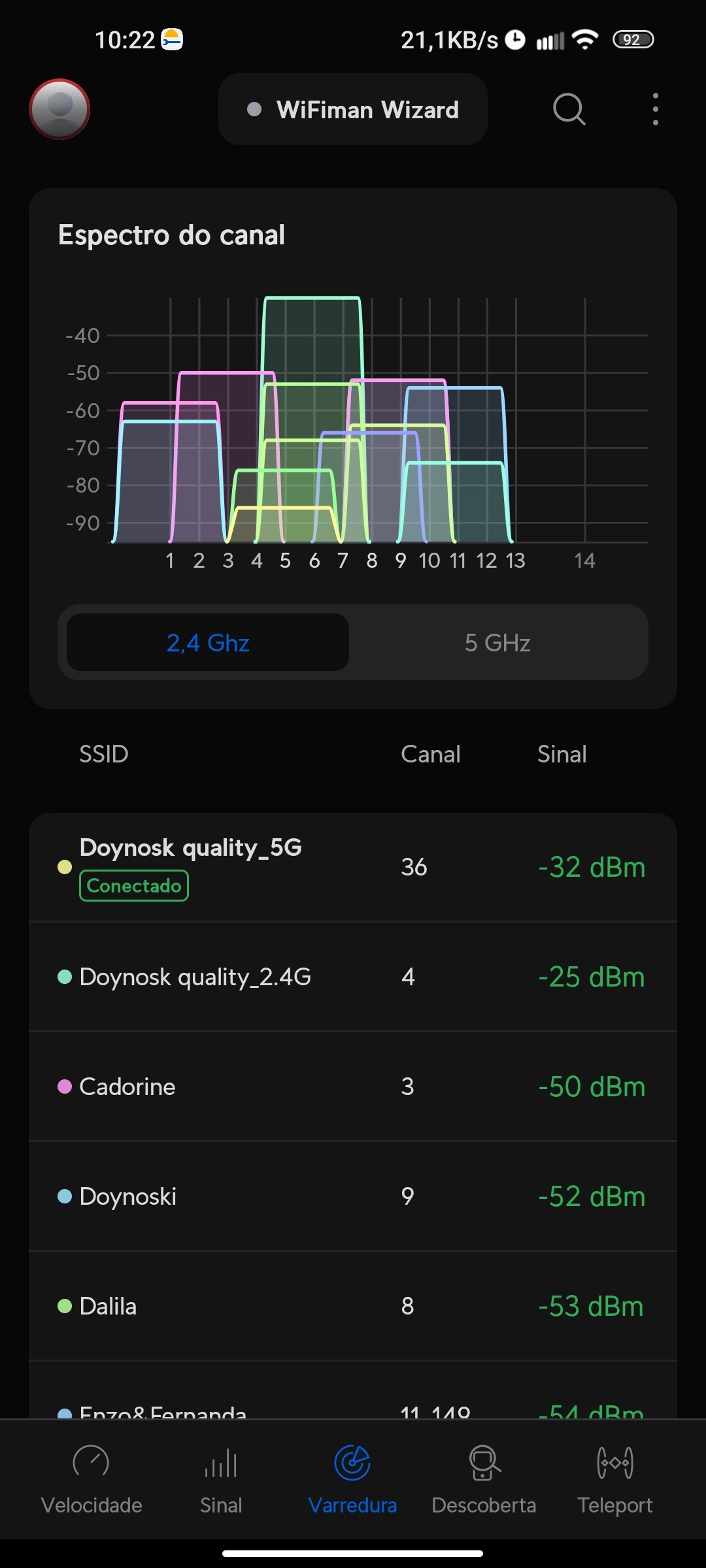The image size is (706, 1568).
Task: Sort list by SSID column header
Action: 103,754
